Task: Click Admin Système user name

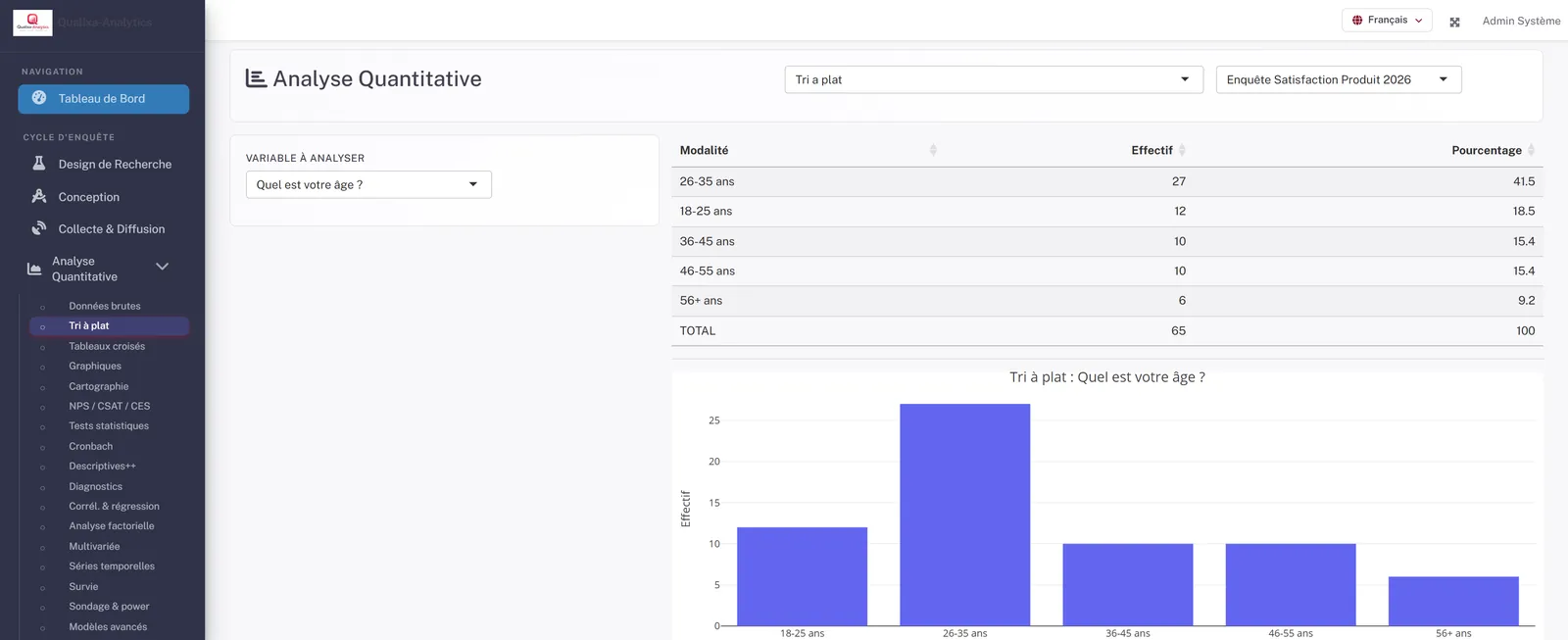Action: point(1521,21)
